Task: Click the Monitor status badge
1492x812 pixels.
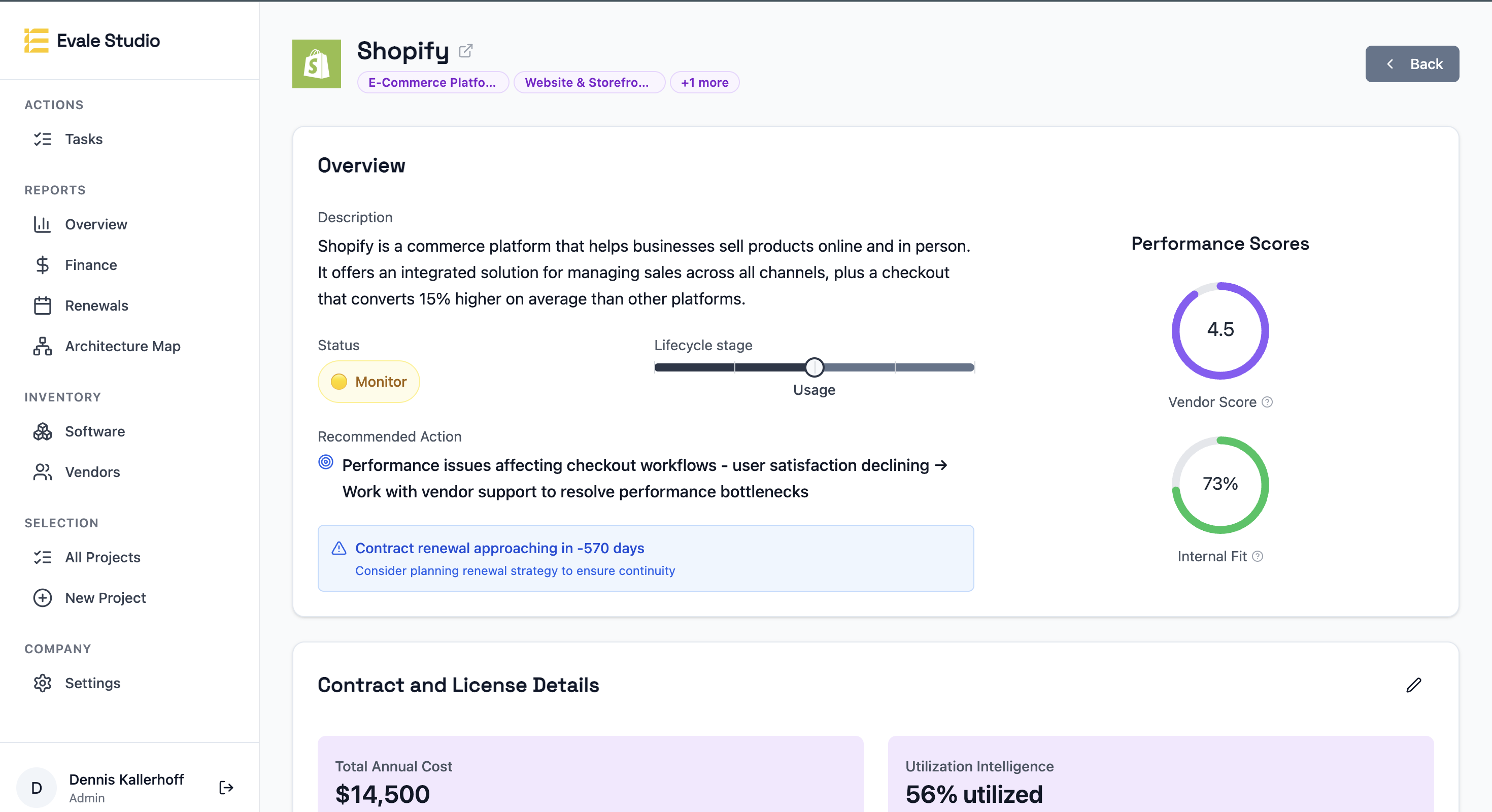Action: coord(369,382)
